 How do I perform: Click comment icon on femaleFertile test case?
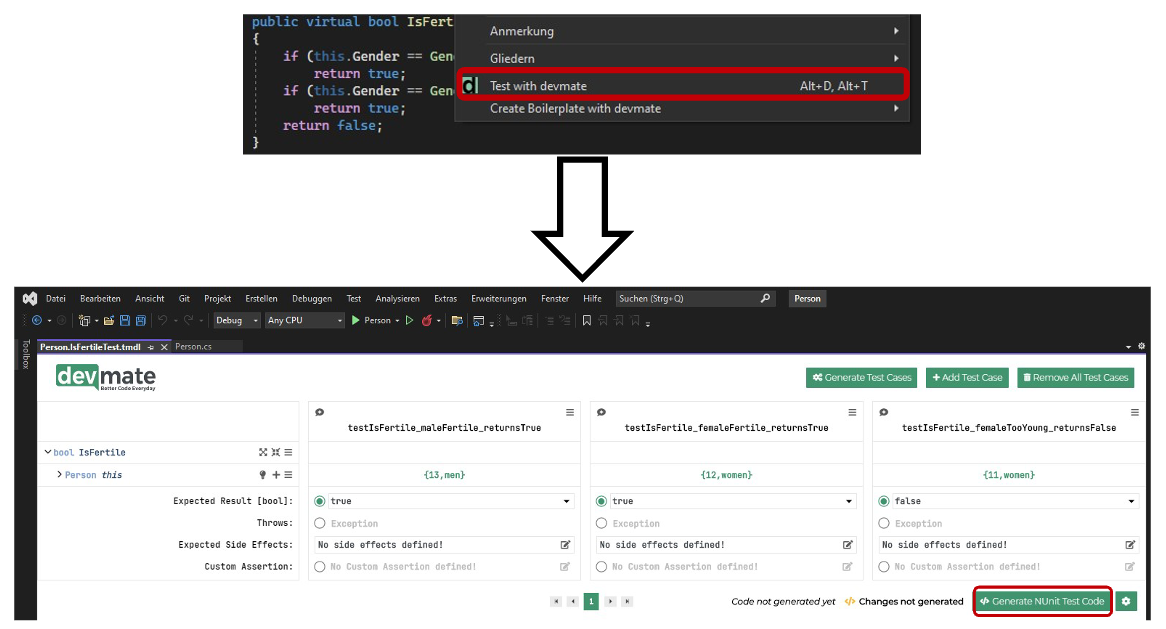602,412
